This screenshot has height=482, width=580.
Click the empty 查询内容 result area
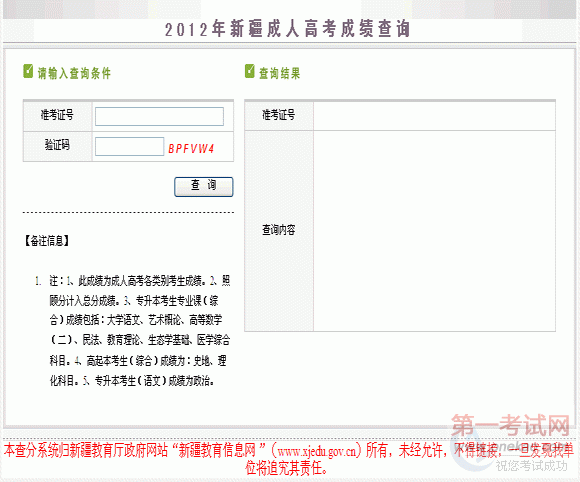click(434, 231)
